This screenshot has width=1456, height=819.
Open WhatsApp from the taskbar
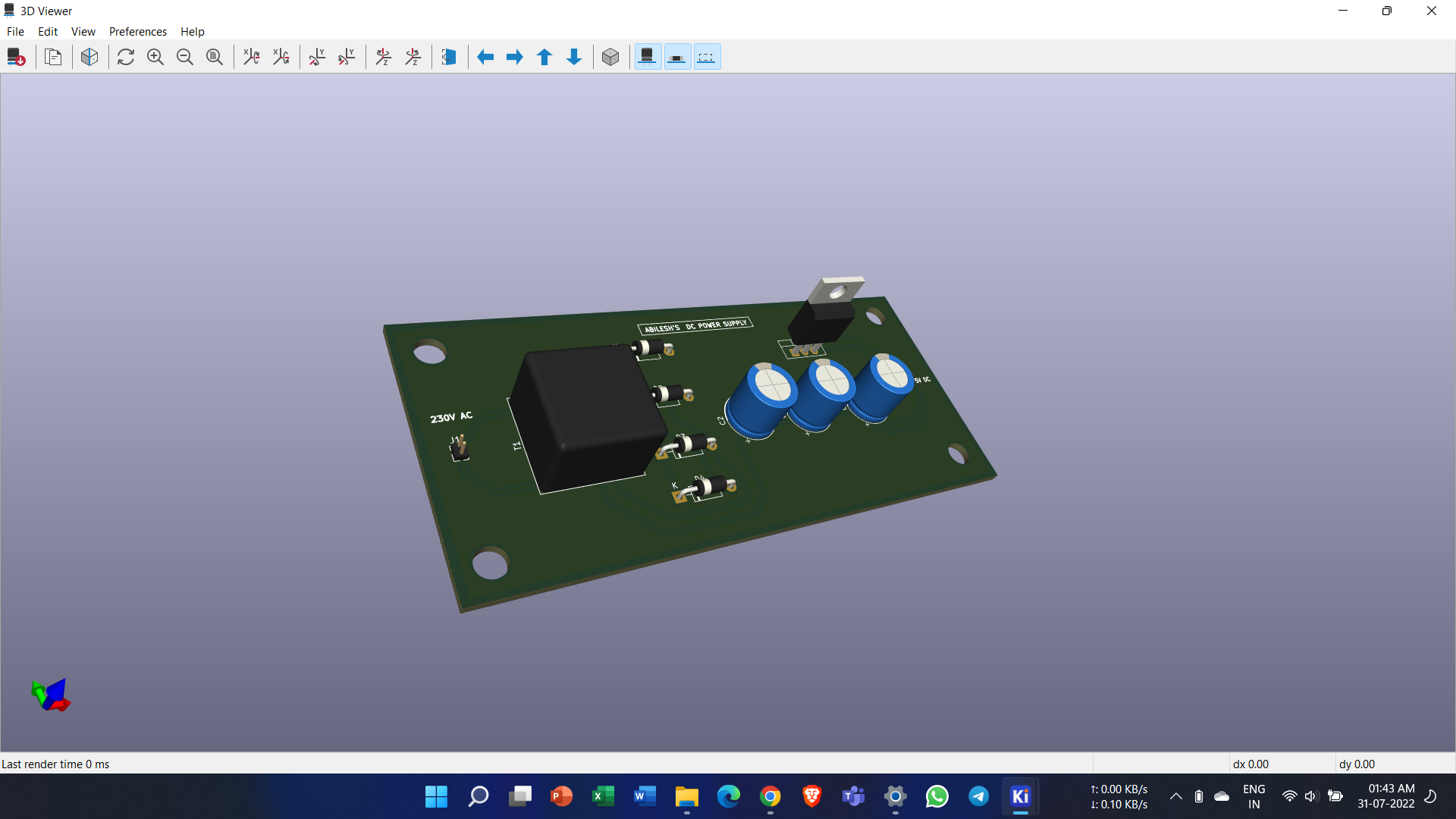[937, 797]
